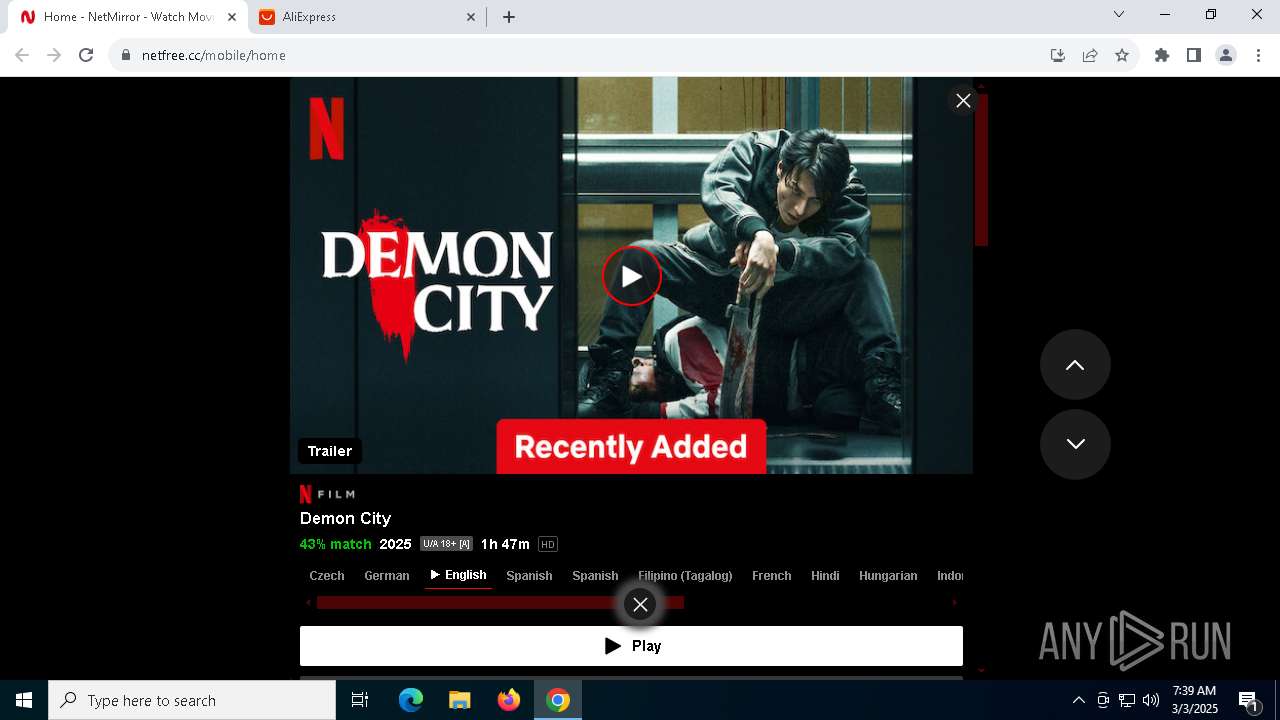Screen dimensions: 1280x720
Task: Click the language list horizontal scrollbar
Action: pos(500,602)
